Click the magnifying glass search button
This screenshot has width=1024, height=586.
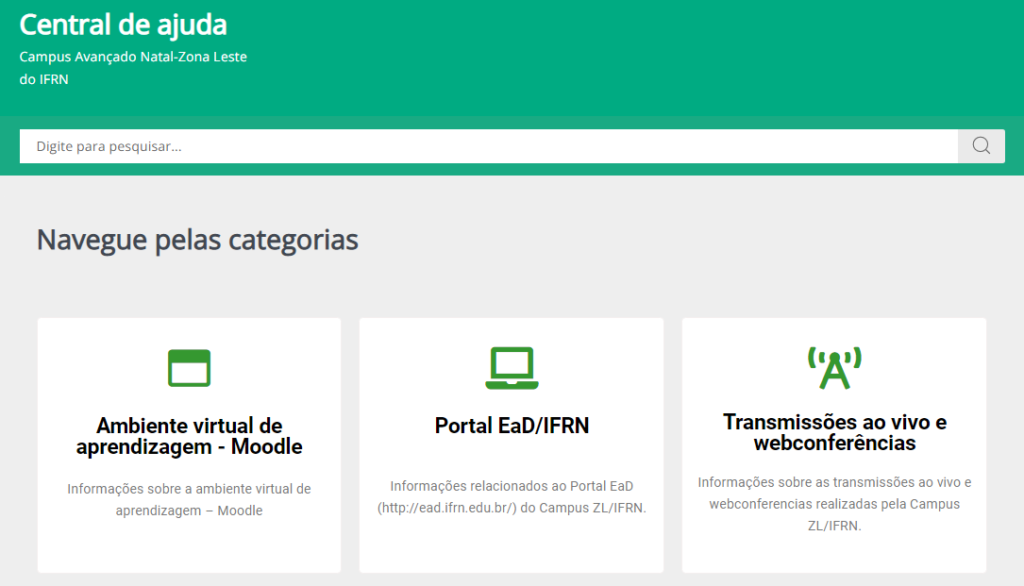pos(981,146)
